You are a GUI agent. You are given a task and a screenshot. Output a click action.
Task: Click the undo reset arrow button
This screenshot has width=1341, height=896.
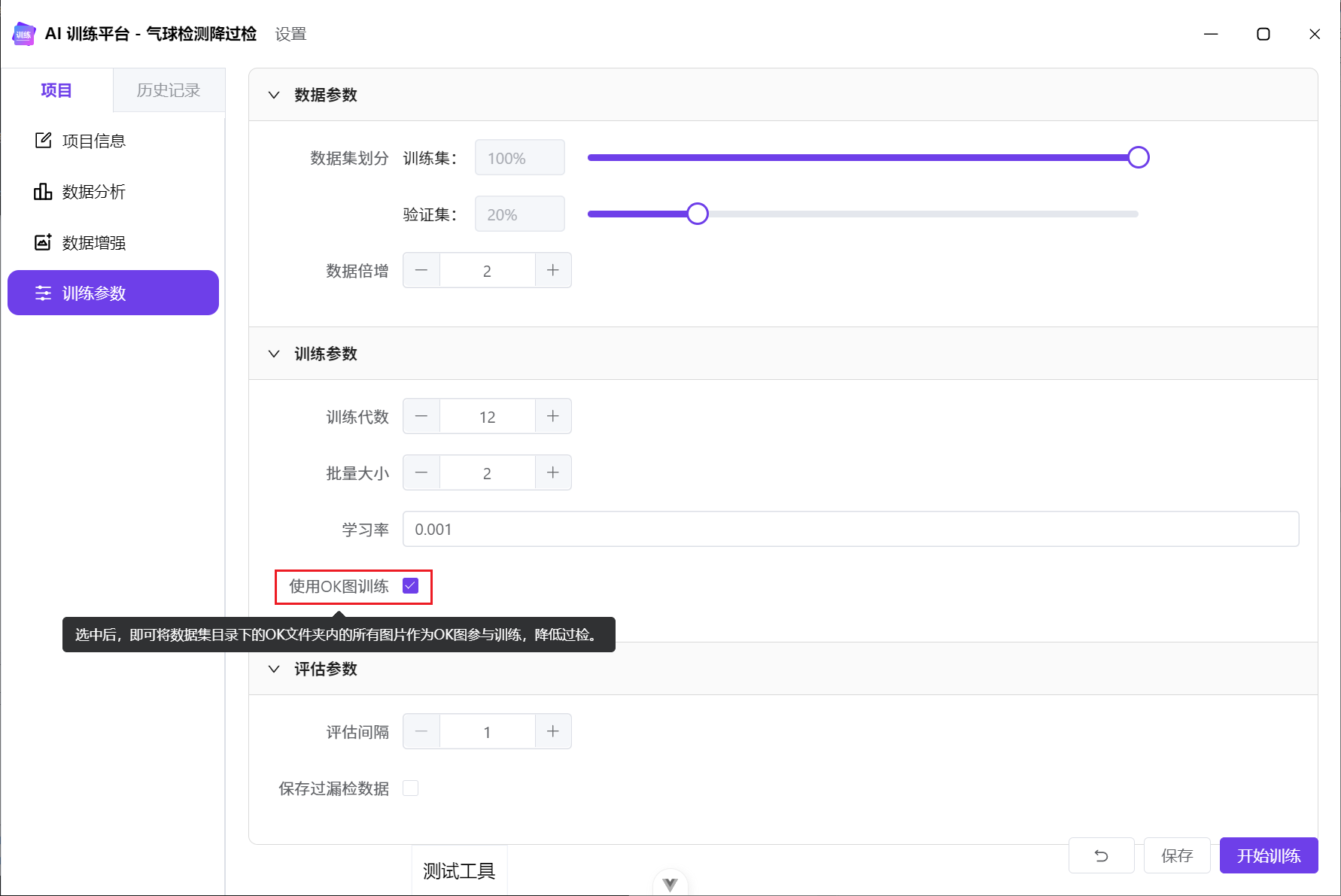(1101, 855)
